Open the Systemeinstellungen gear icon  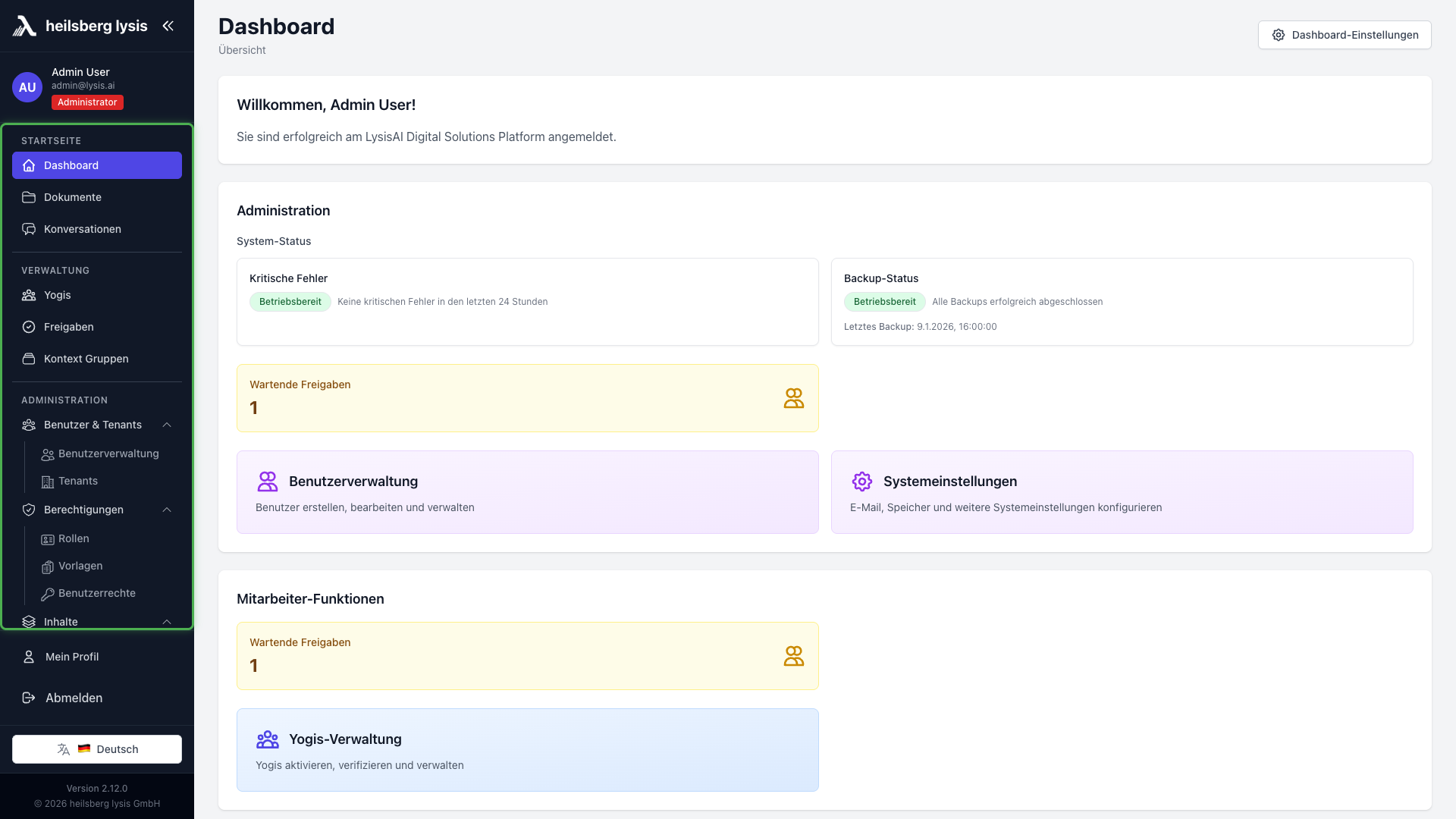(862, 481)
